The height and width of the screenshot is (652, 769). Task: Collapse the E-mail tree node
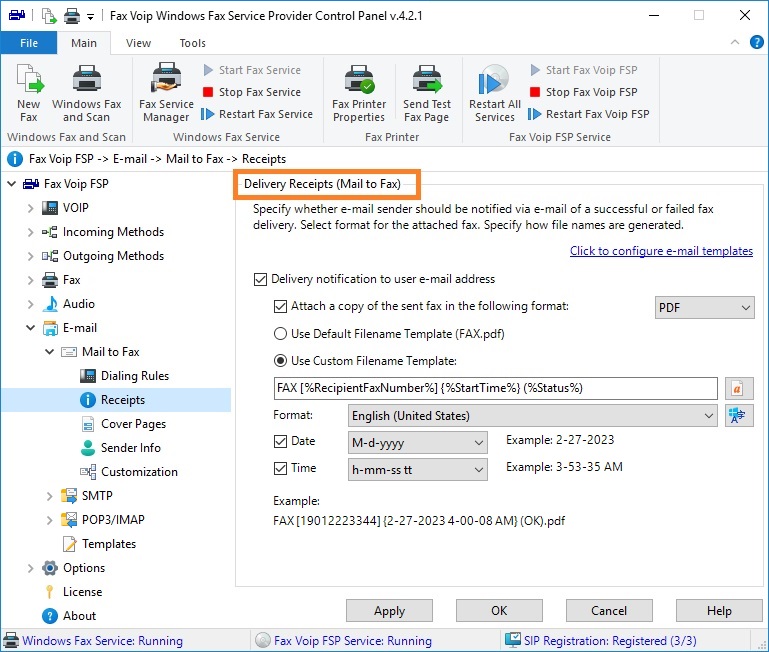[30, 328]
